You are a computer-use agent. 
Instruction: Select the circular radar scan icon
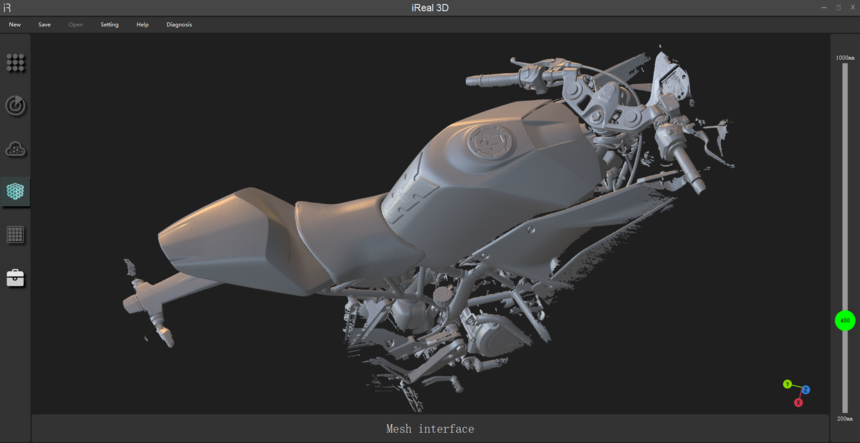tap(15, 105)
